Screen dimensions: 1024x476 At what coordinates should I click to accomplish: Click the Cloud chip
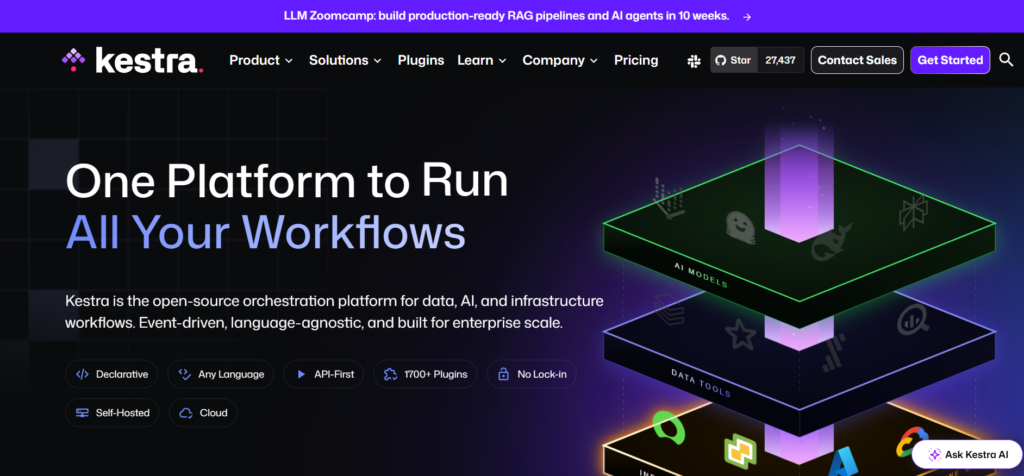pos(203,413)
